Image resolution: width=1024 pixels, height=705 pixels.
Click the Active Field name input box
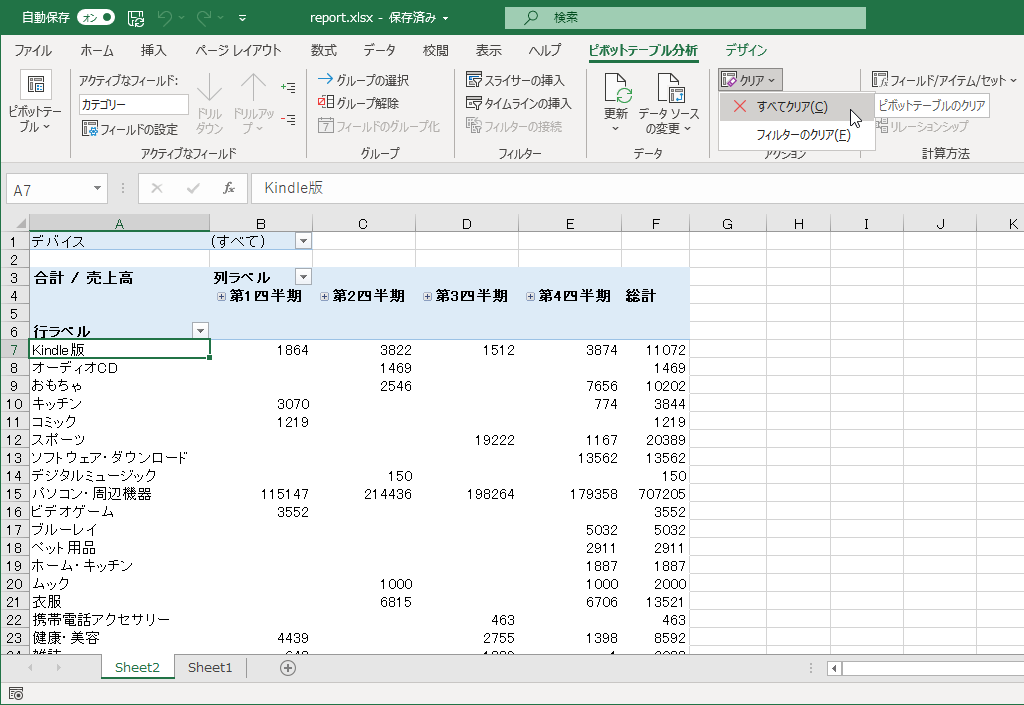[134, 104]
